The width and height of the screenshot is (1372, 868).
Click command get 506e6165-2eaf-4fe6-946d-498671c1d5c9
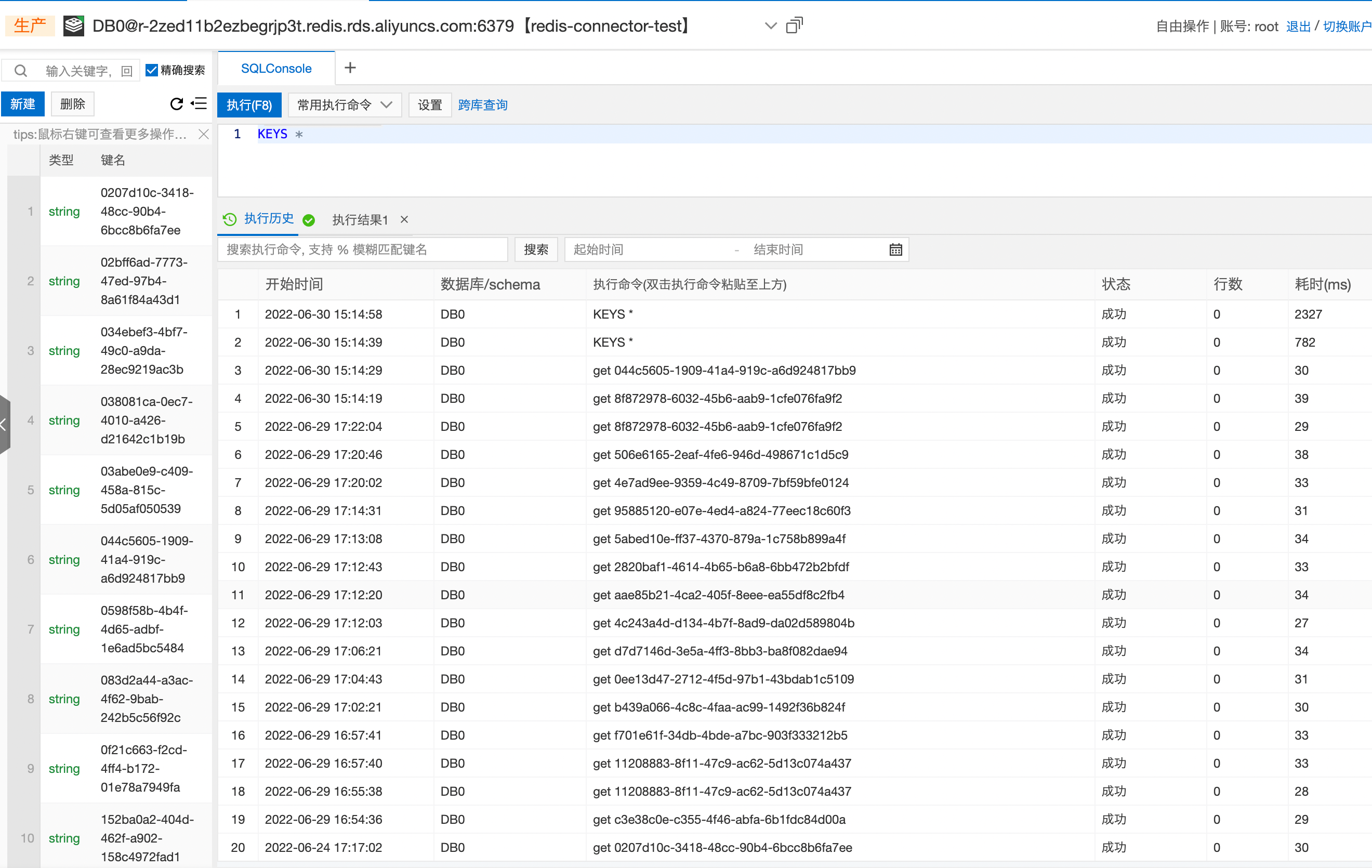click(720, 454)
